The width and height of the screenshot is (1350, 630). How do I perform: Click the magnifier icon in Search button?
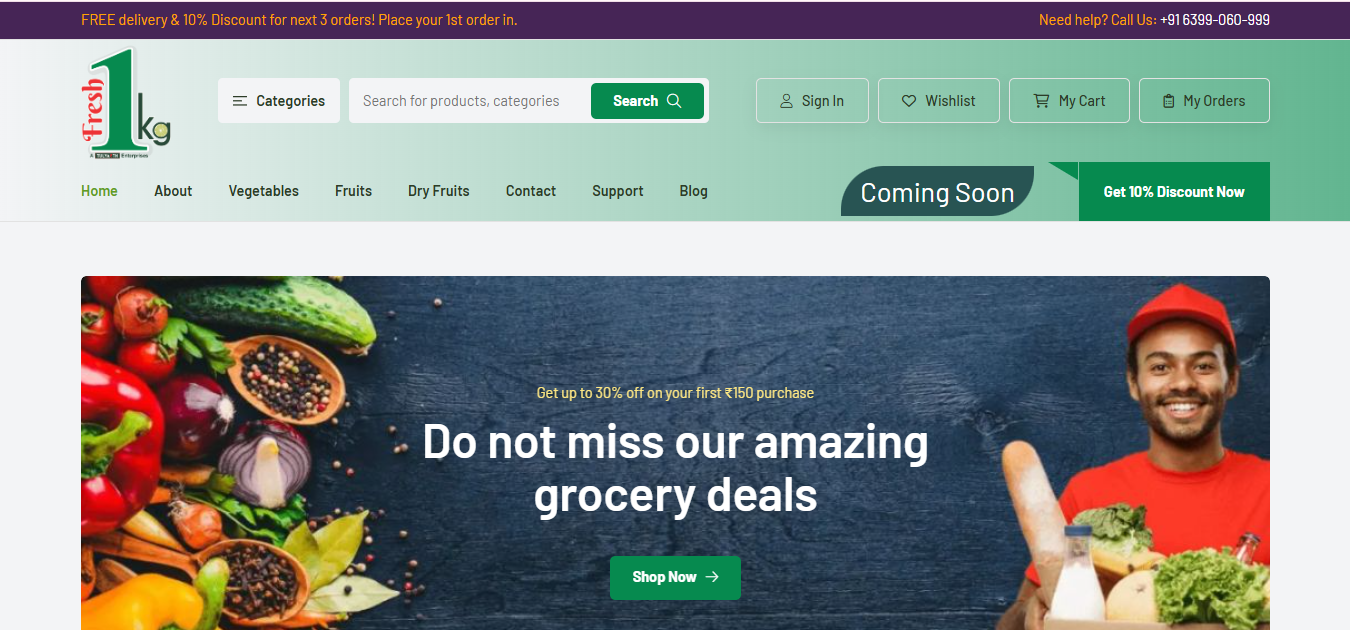click(674, 101)
